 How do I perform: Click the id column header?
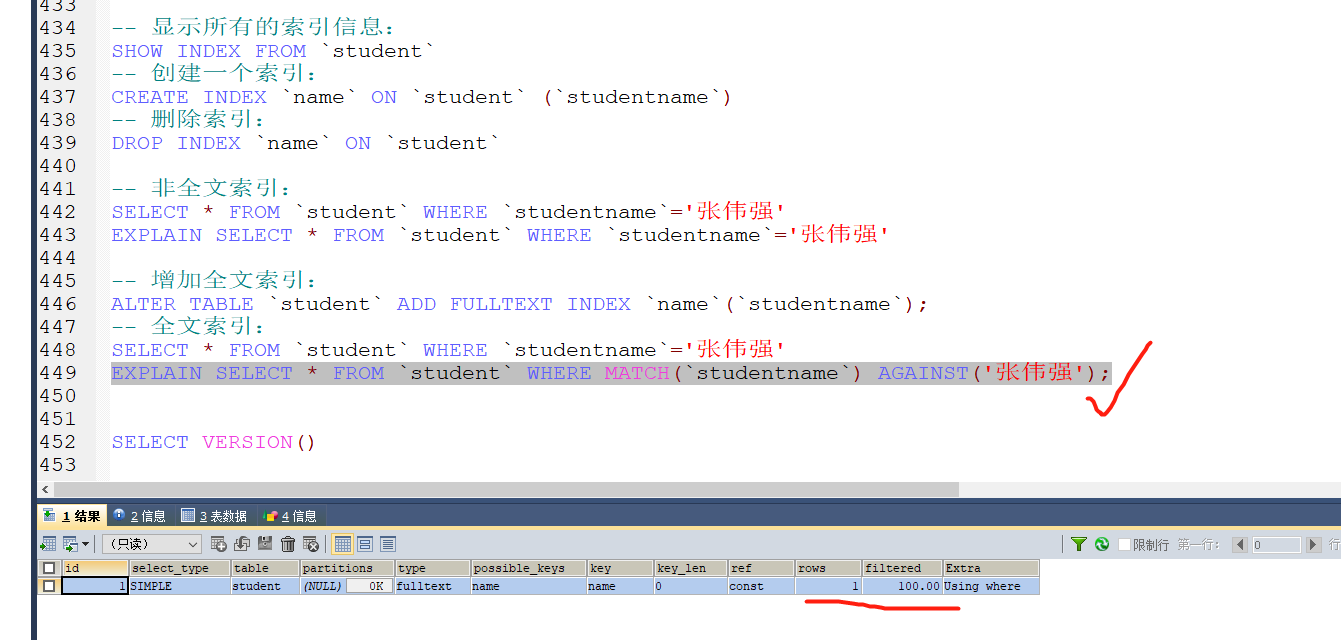(94, 568)
